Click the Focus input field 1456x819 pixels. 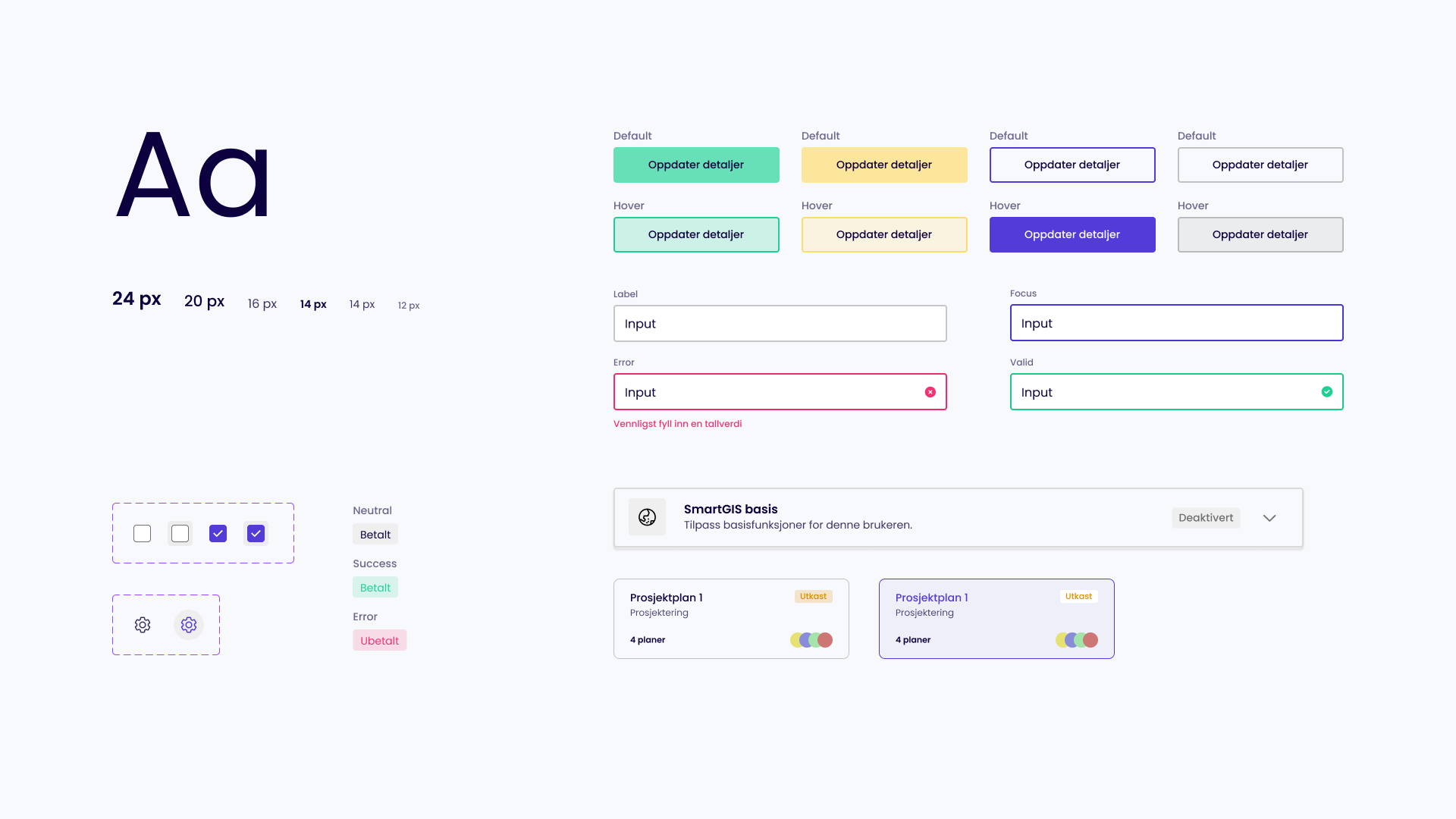click(1175, 323)
